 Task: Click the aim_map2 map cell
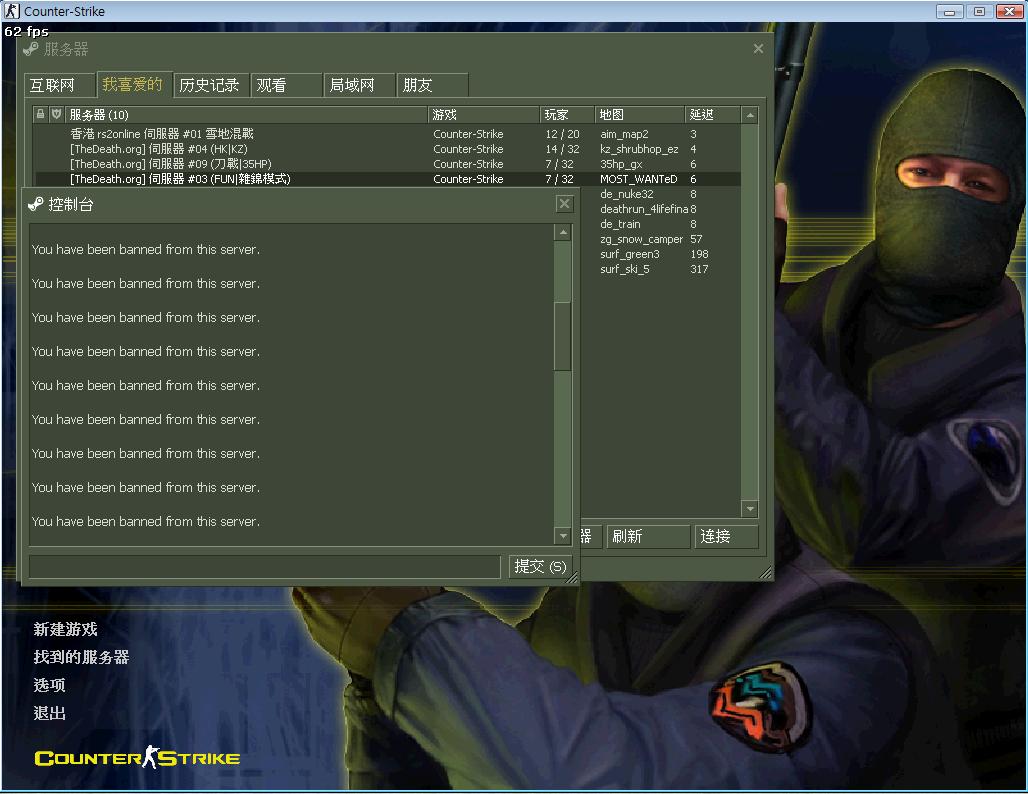pos(624,134)
